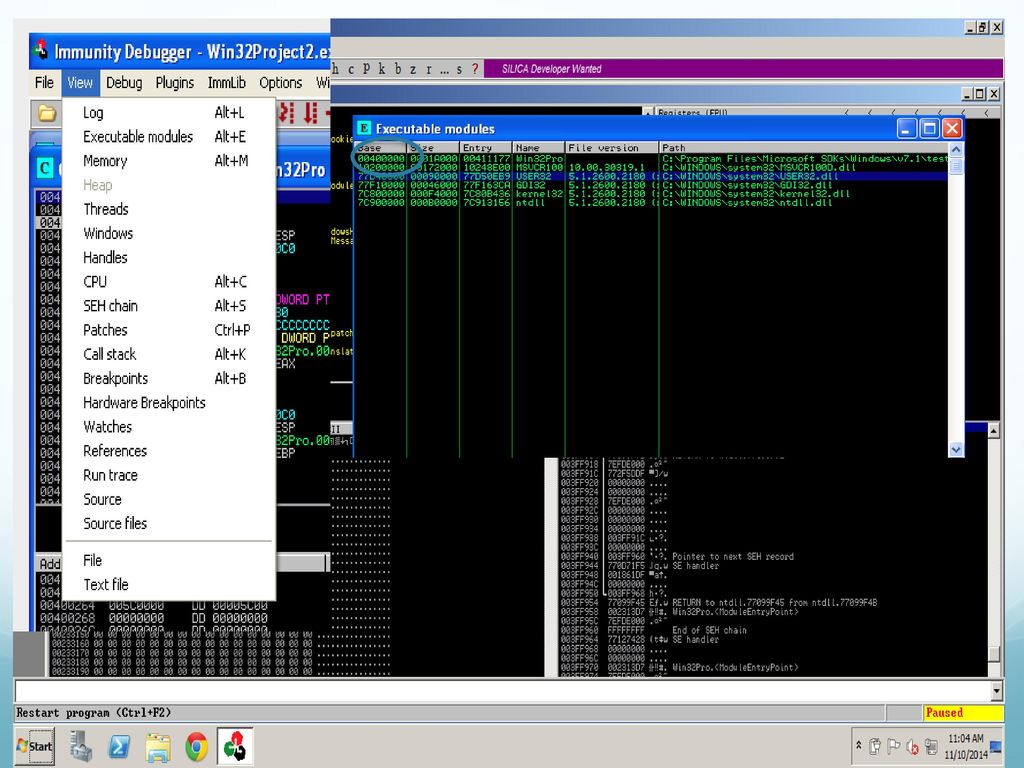Click the open file folder toolbar icon
1024x768 pixels.
click(46, 114)
